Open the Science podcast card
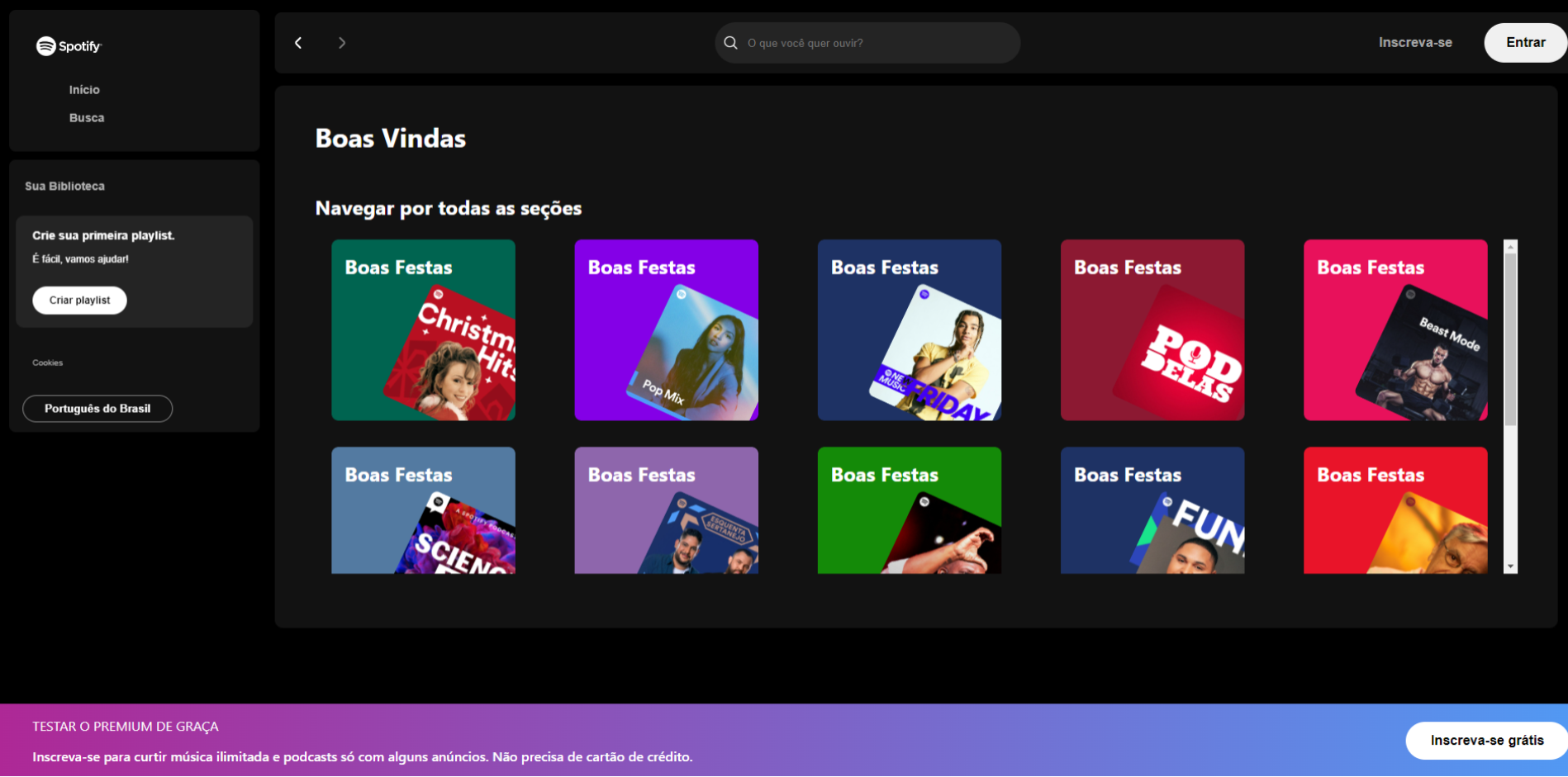Image resolution: width=1568 pixels, height=777 pixels. 423,510
